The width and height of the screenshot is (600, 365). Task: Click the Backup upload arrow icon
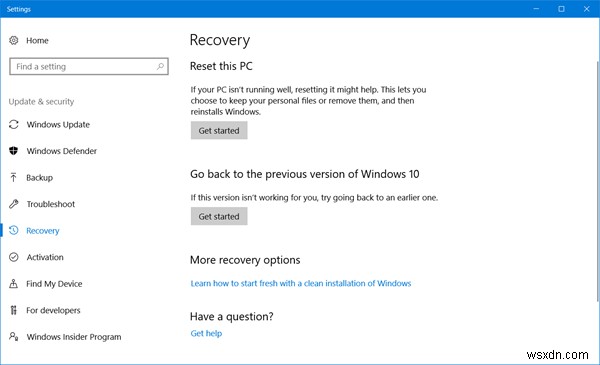click(14, 178)
